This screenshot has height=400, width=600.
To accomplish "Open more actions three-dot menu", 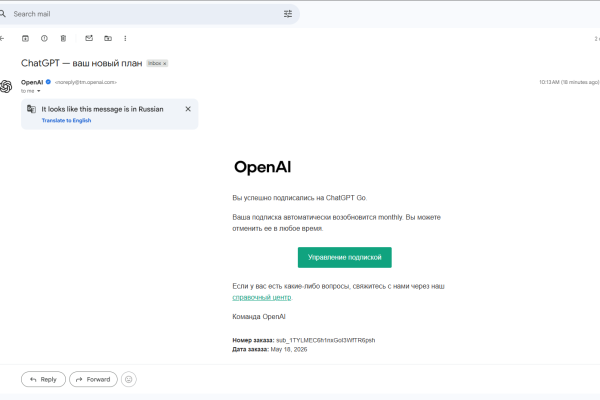I will point(125,38).
